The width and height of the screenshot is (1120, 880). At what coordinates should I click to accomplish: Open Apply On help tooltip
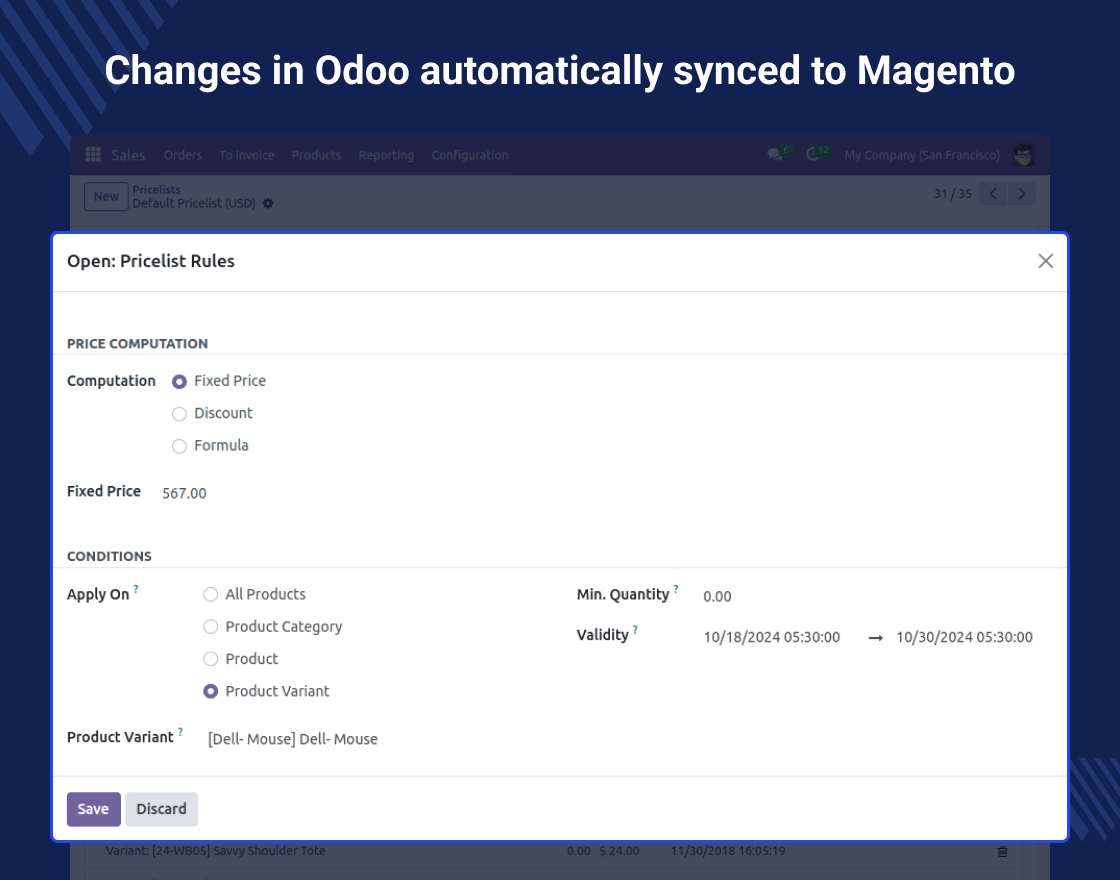click(x=136, y=589)
